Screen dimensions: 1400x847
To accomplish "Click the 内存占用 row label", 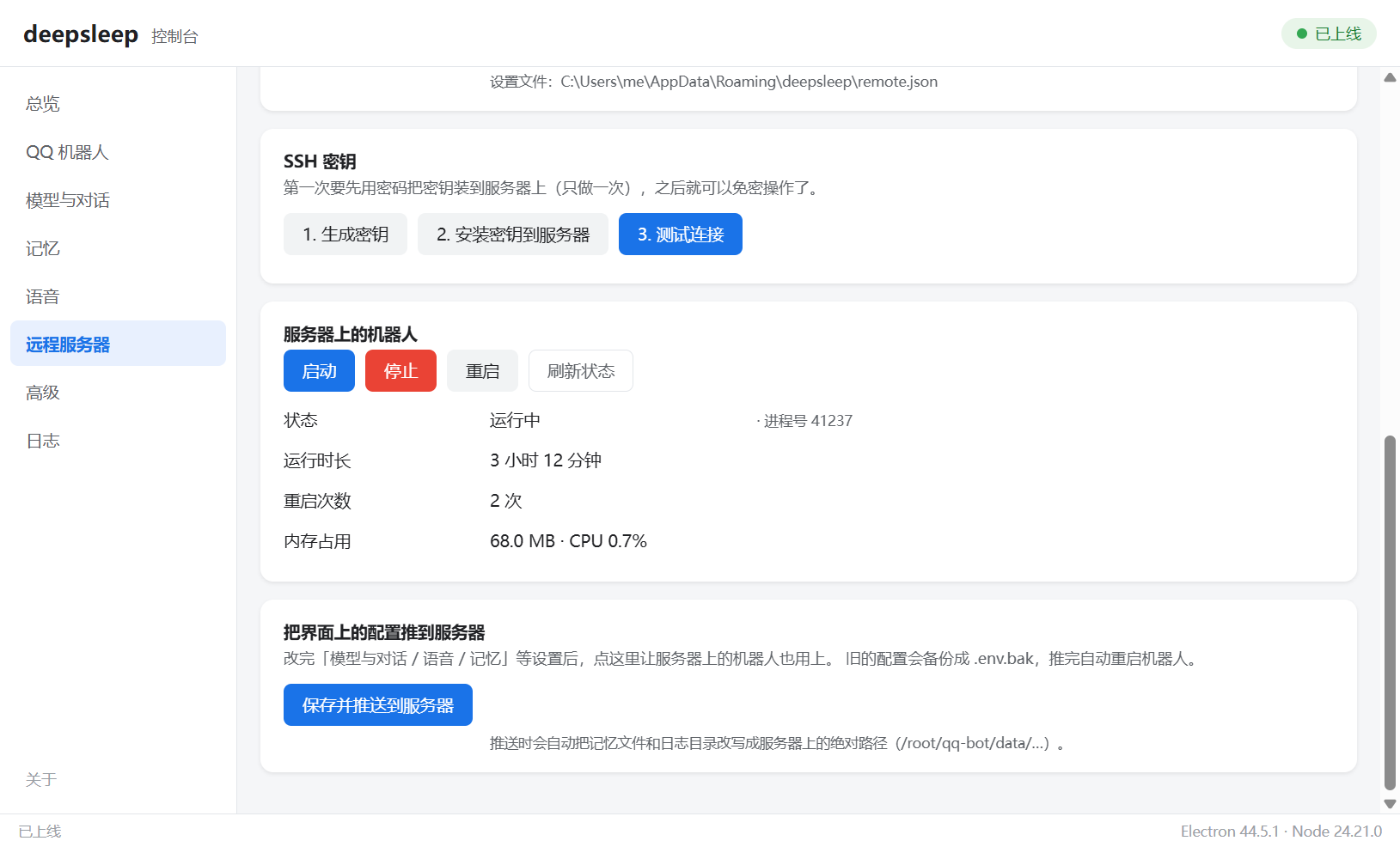I will pos(317,541).
